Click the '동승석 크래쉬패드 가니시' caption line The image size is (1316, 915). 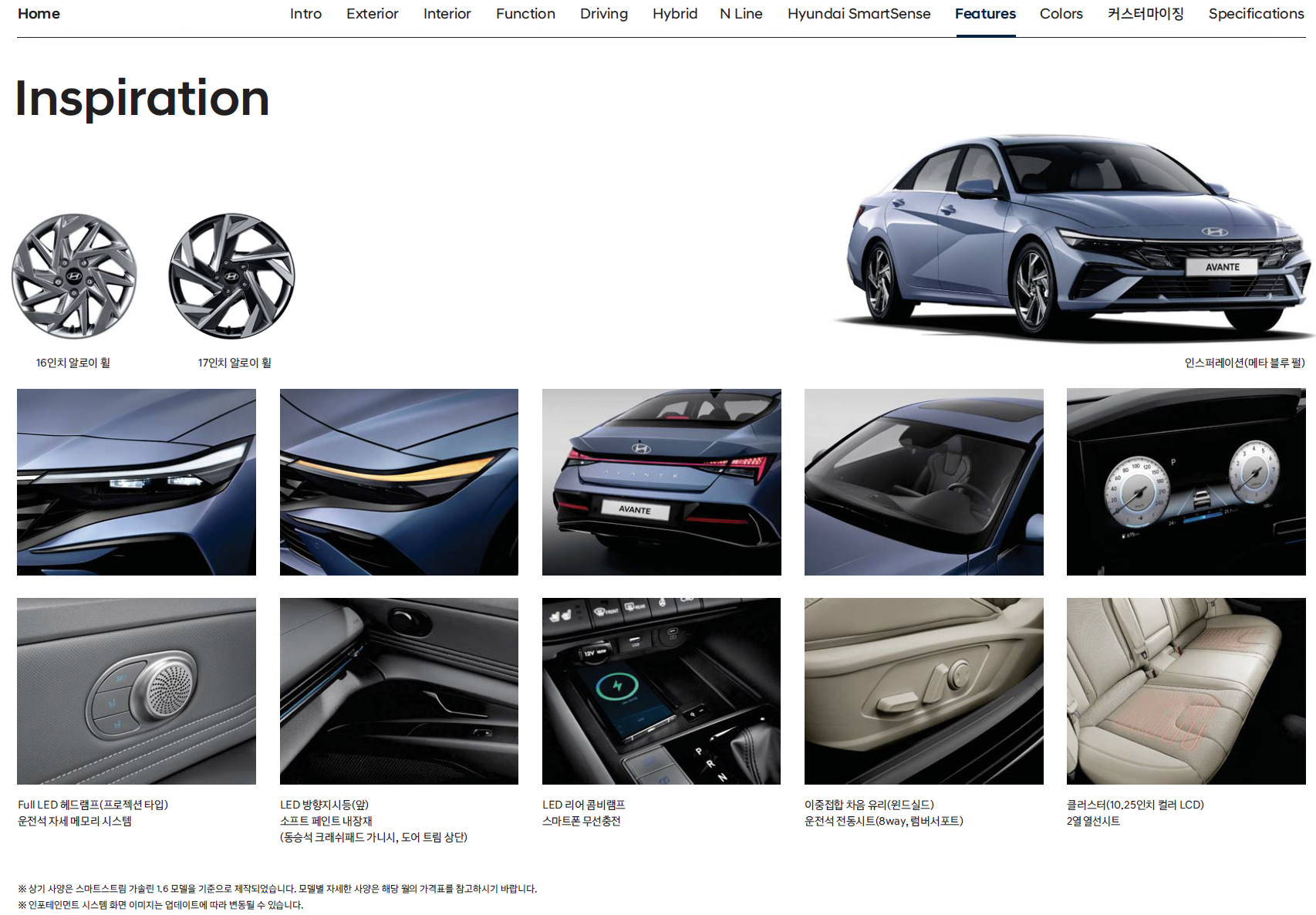pyautogui.click(x=374, y=837)
